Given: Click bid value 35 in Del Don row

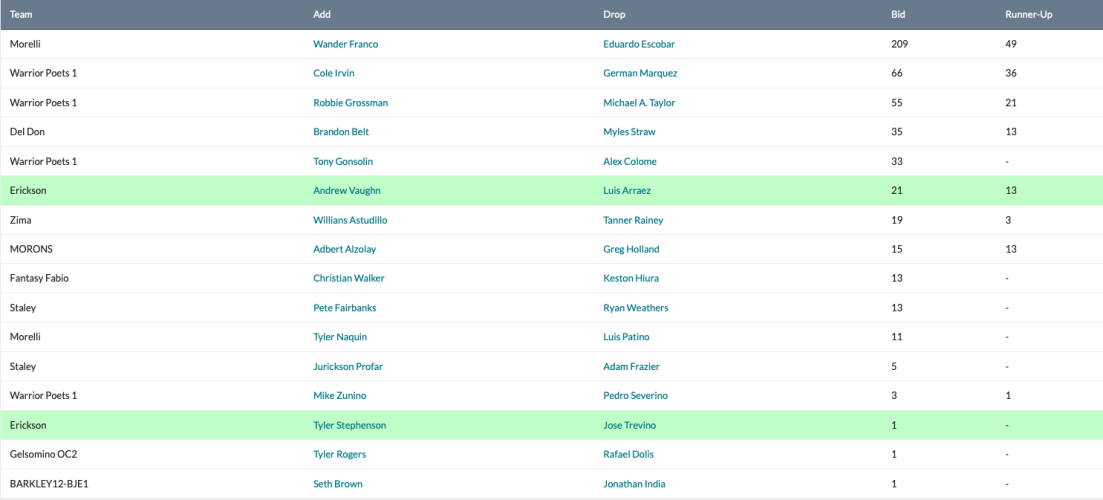Looking at the screenshot, I should pyautogui.click(x=897, y=132).
